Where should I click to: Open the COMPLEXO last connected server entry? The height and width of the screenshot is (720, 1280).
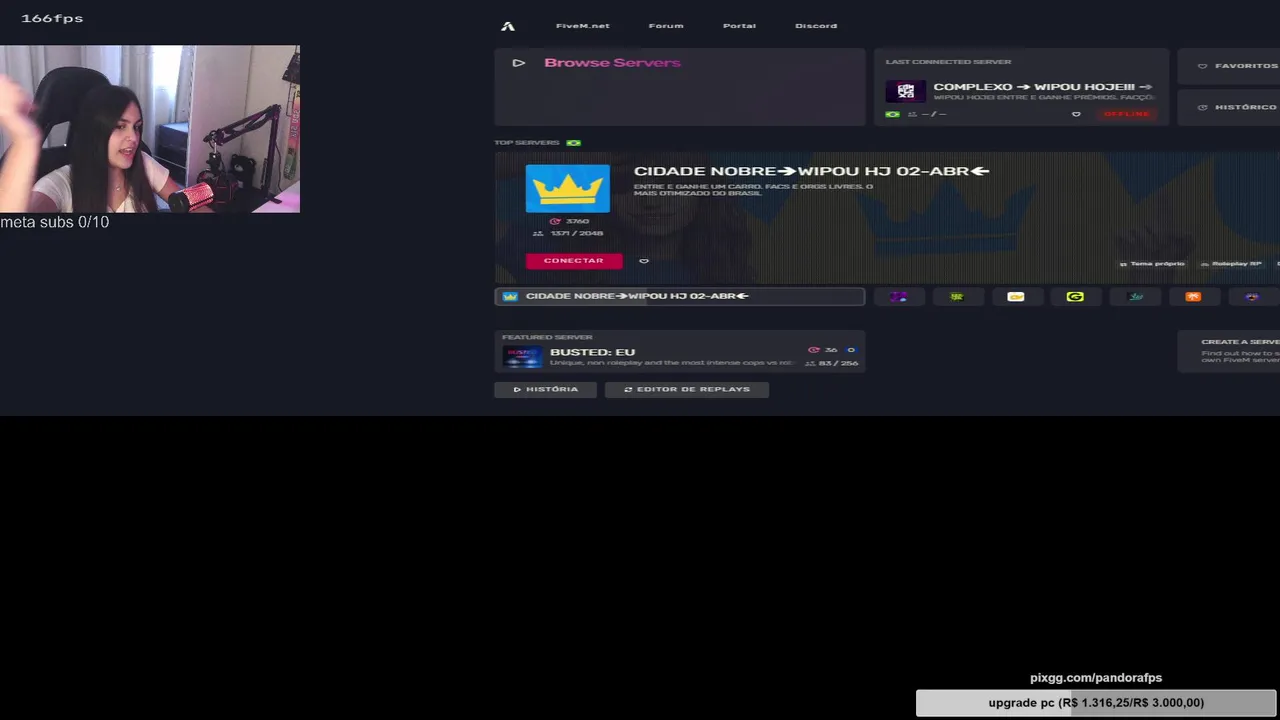point(1021,87)
